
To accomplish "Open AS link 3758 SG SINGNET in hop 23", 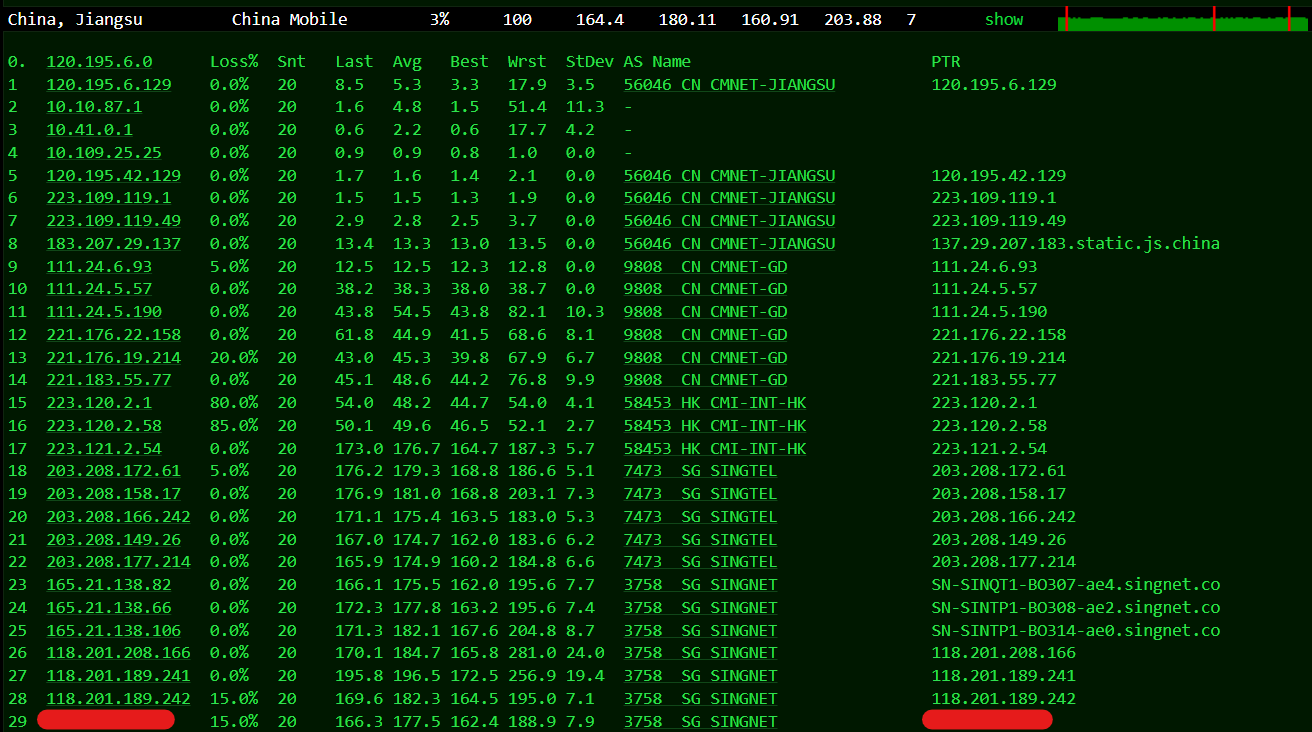I will [700, 585].
